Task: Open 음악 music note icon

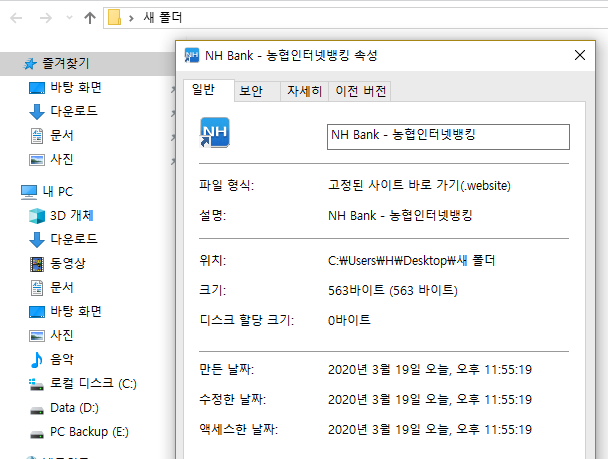Action: 36,360
